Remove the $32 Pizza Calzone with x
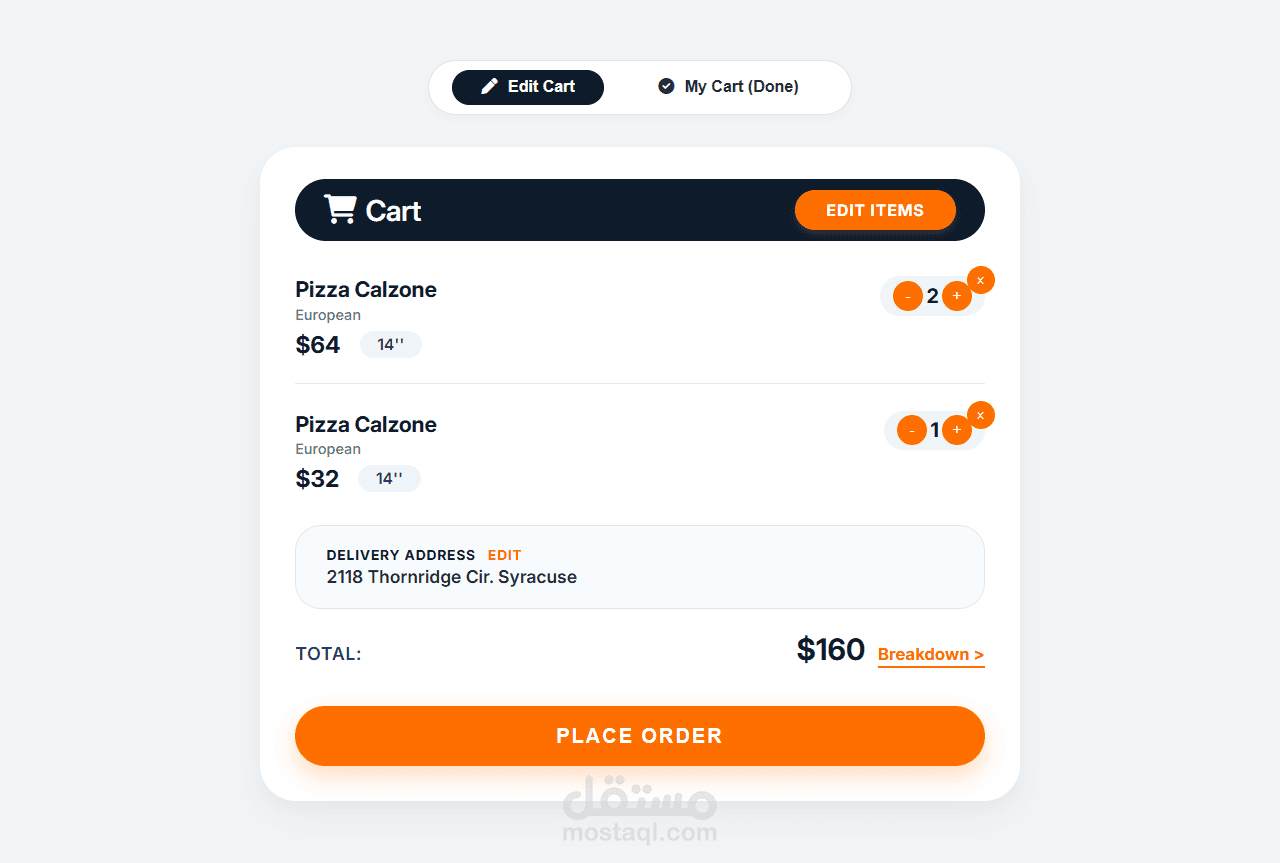 [980, 415]
